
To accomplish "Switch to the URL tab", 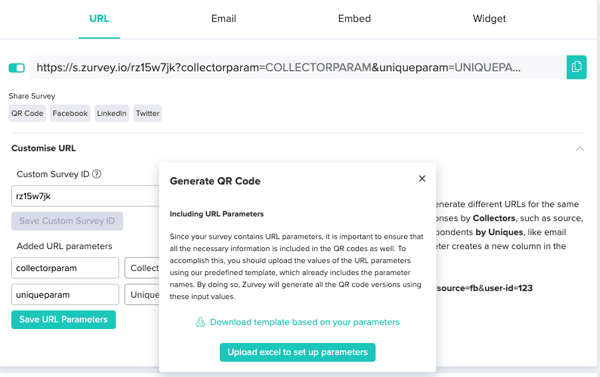I will (99, 19).
